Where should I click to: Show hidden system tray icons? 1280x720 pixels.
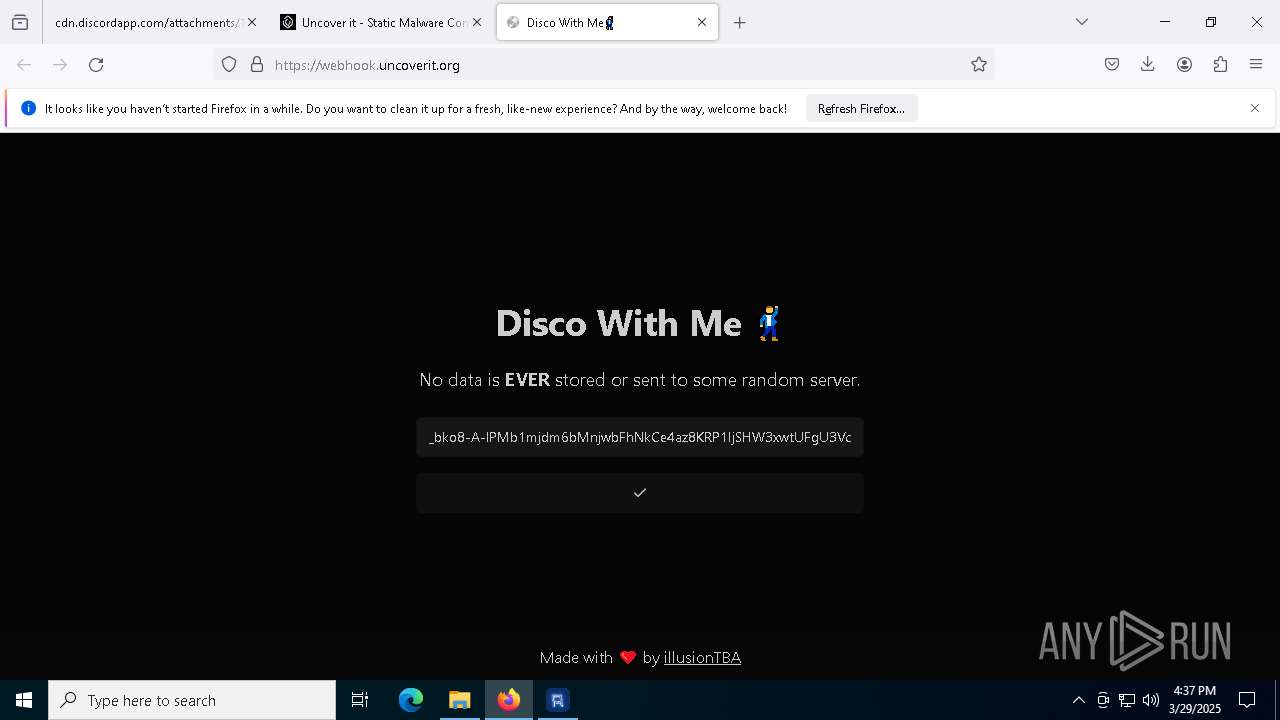[1078, 700]
